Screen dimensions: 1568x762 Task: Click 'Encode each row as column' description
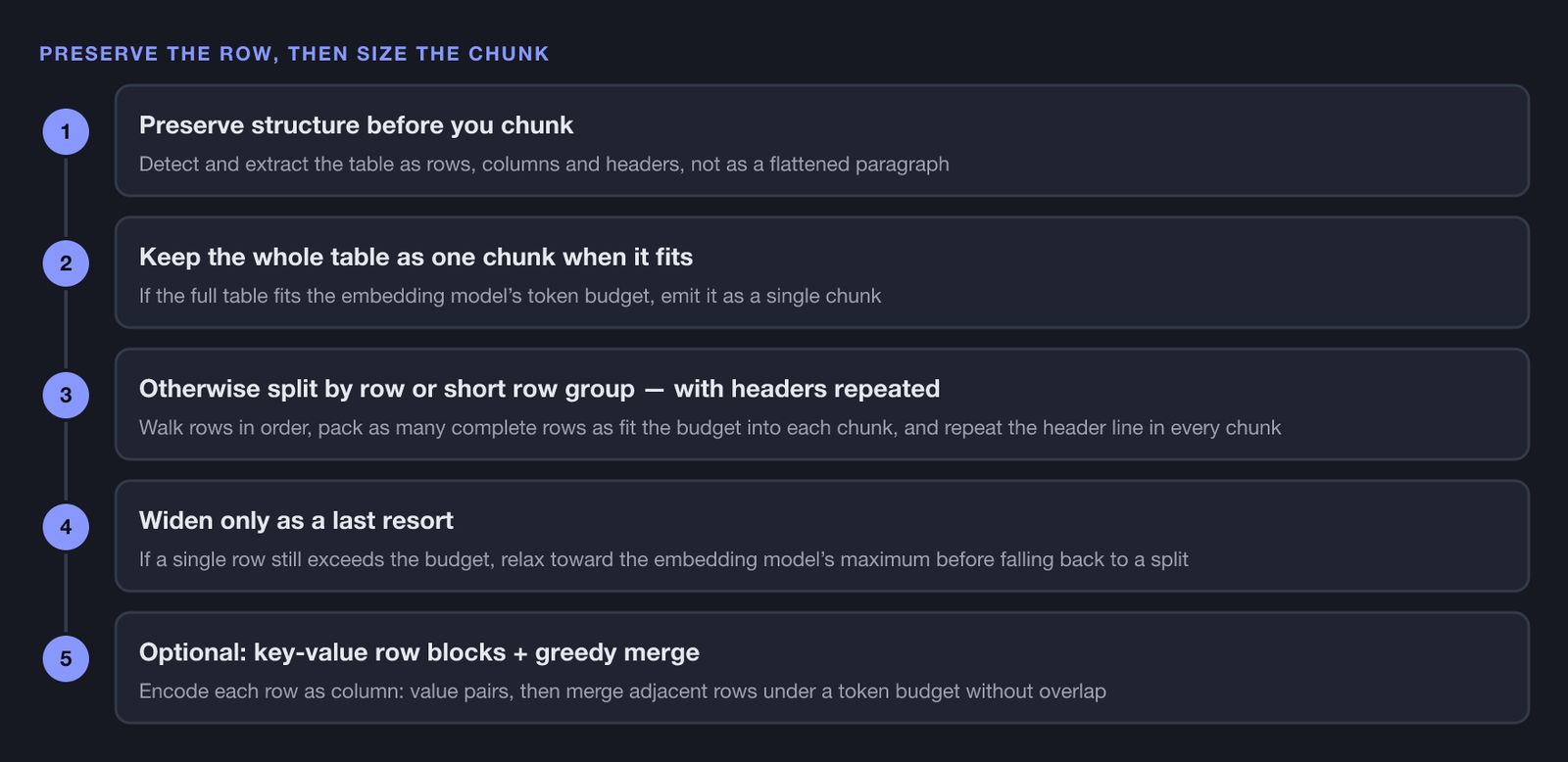point(622,691)
